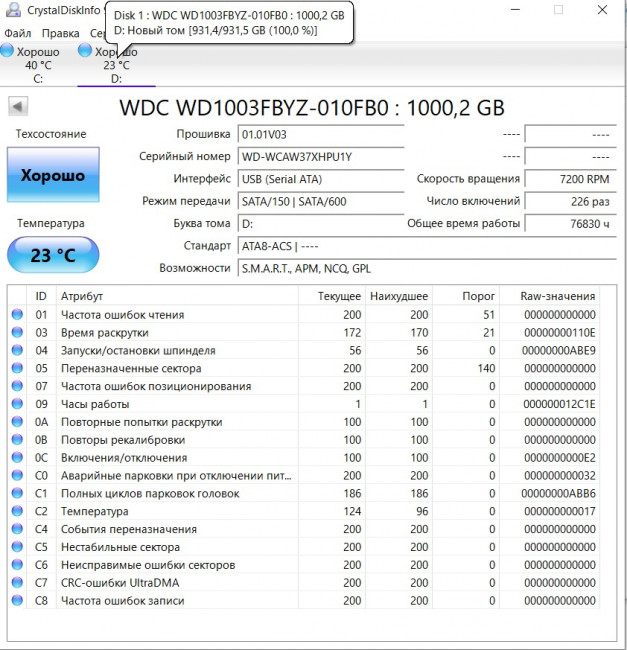The height and width of the screenshot is (650, 627).
Task: Click the Атрибут column header
Action: 177,296
